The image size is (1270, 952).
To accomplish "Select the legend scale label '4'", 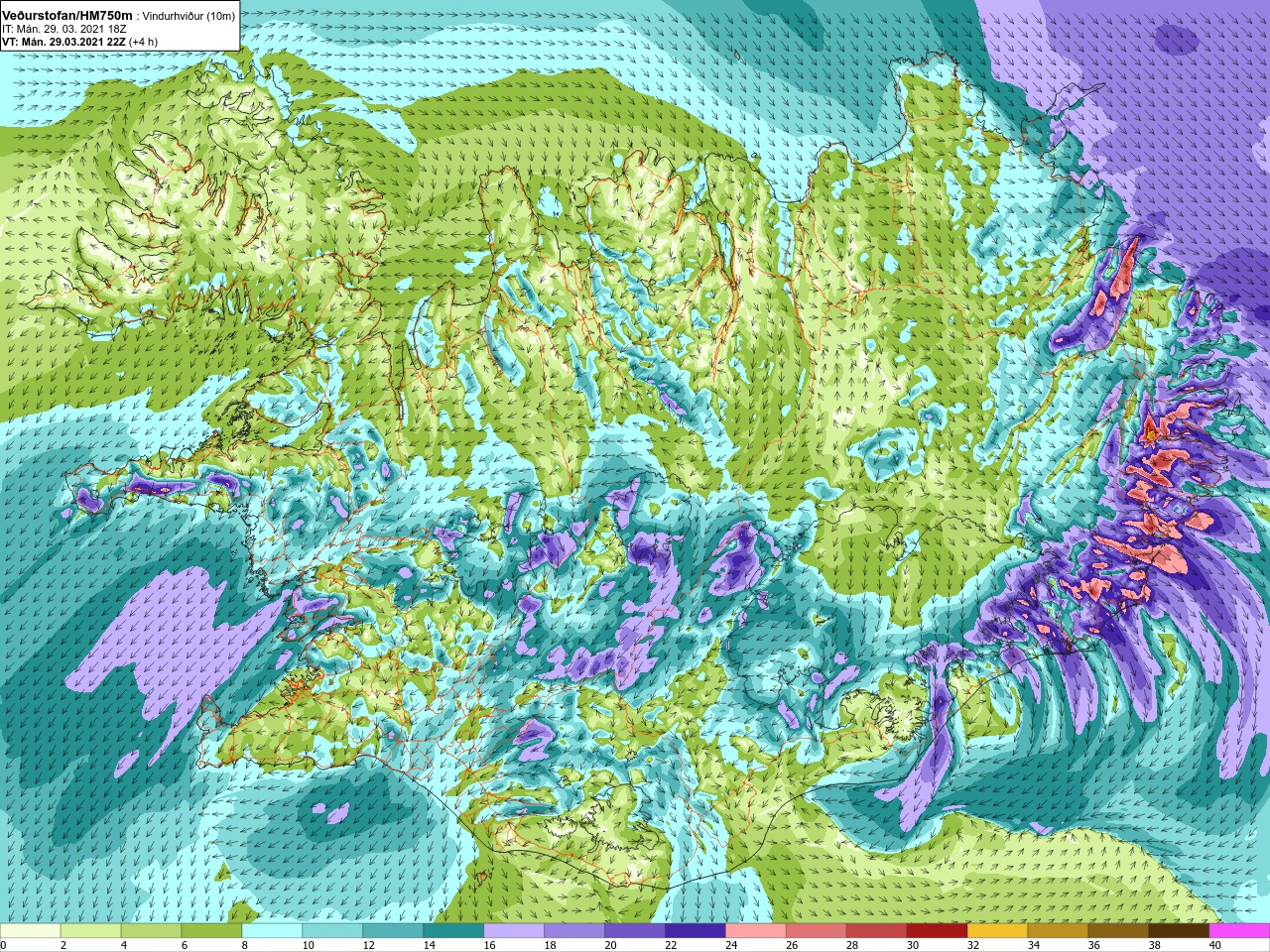I will pos(122,945).
